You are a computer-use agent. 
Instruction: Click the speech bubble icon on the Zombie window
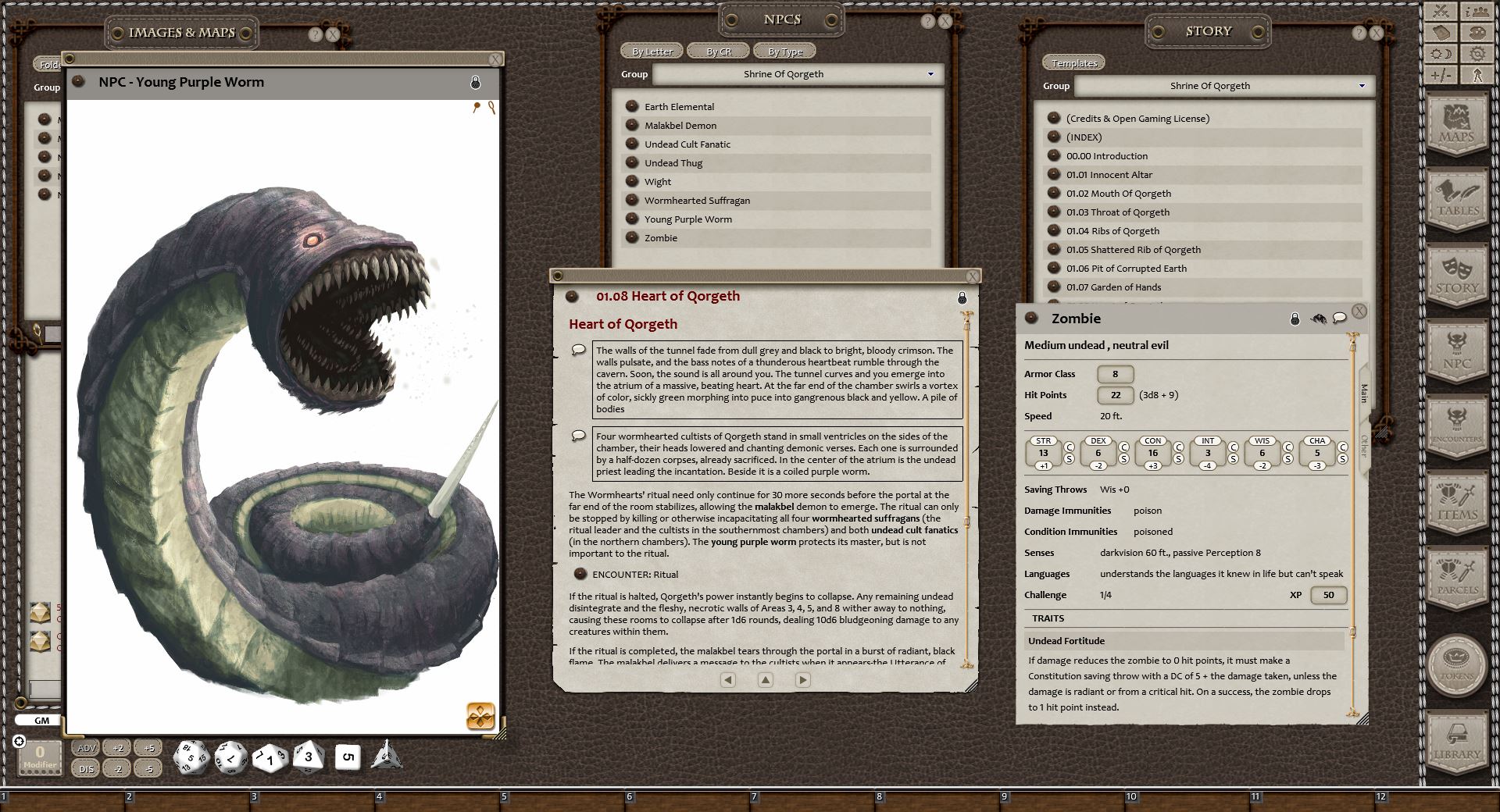click(1341, 319)
